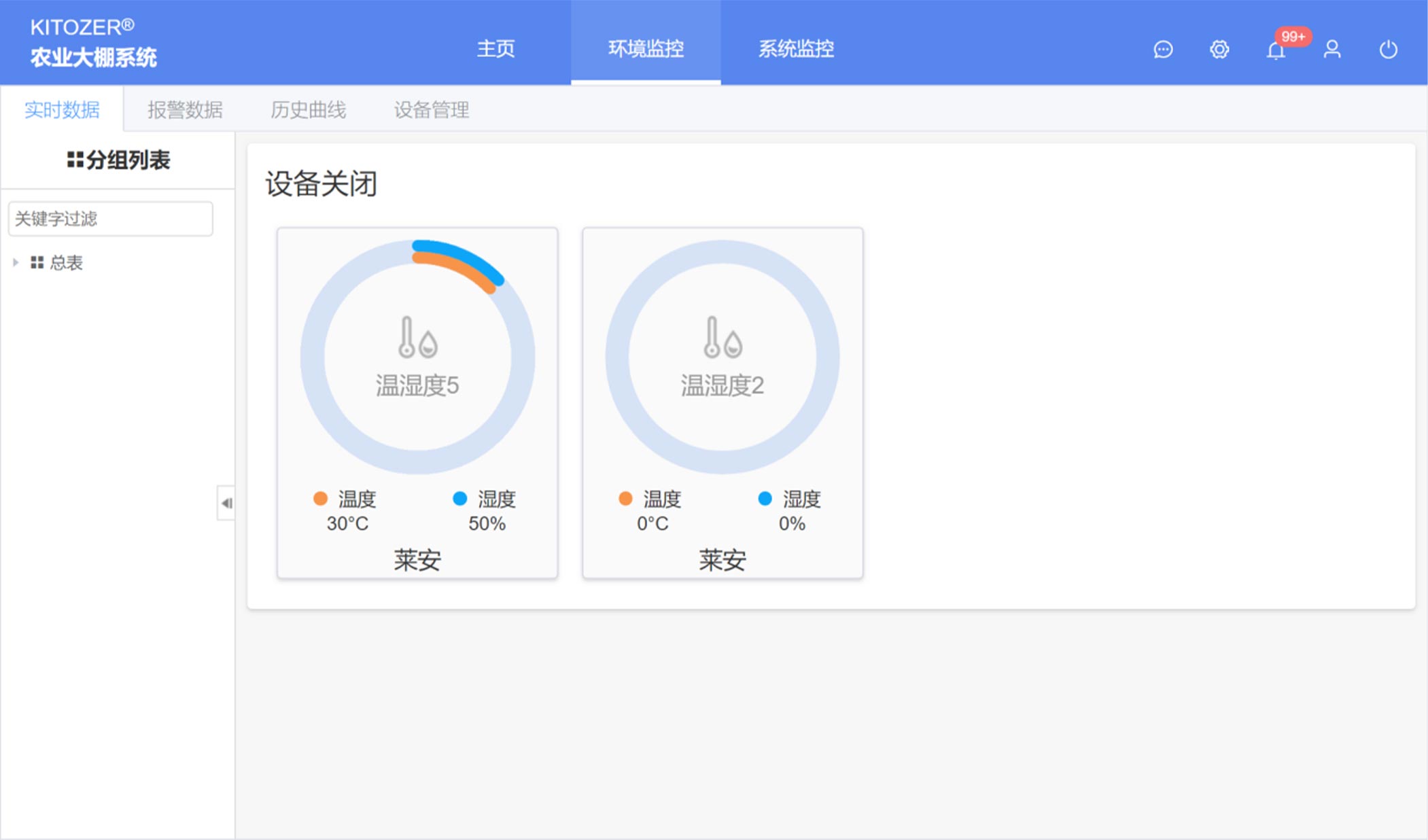Click orange 温度 dot in 温湿度2 card
The width and height of the screenshot is (1428, 840).
625,499
